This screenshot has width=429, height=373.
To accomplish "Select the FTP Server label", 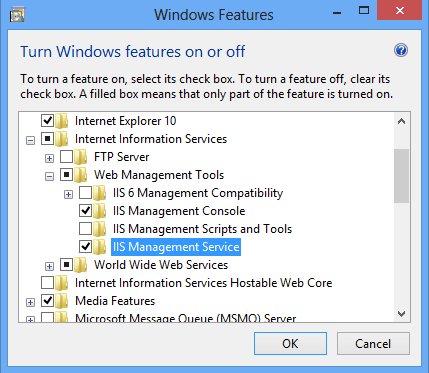I will pyautogui.click(x=122, y=157).
